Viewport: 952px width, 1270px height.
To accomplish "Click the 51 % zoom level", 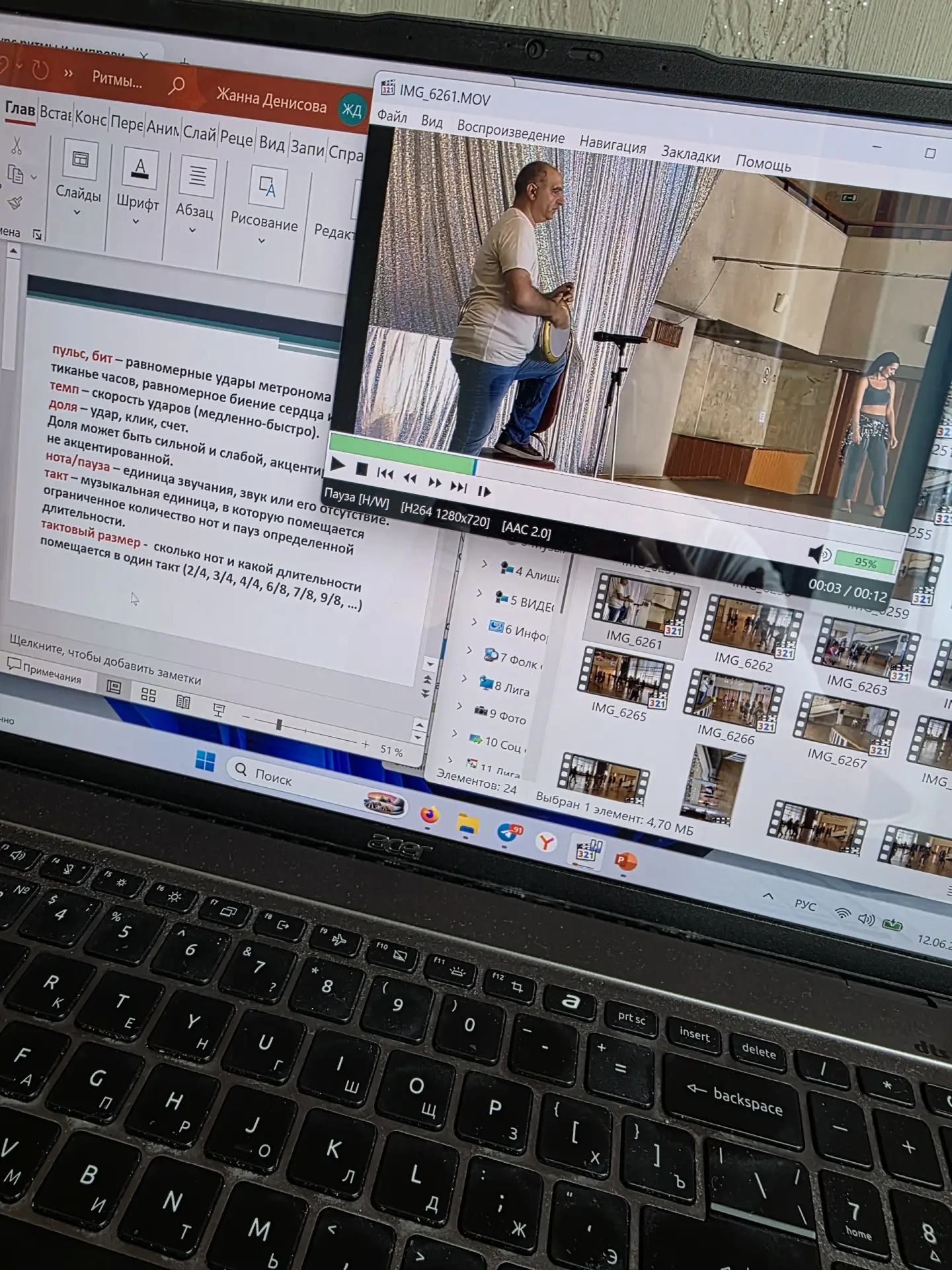I will coord(391,751).
